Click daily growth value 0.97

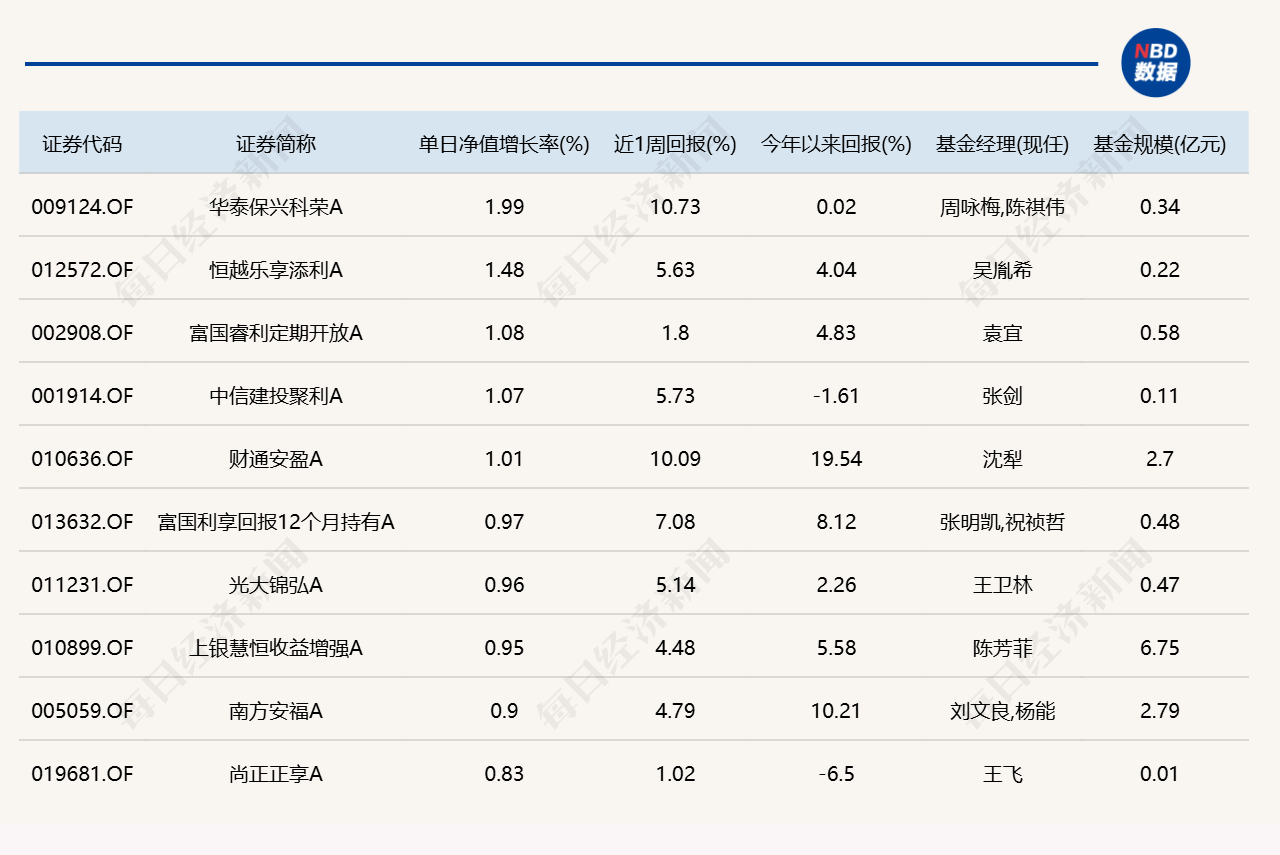click(504, 522)
